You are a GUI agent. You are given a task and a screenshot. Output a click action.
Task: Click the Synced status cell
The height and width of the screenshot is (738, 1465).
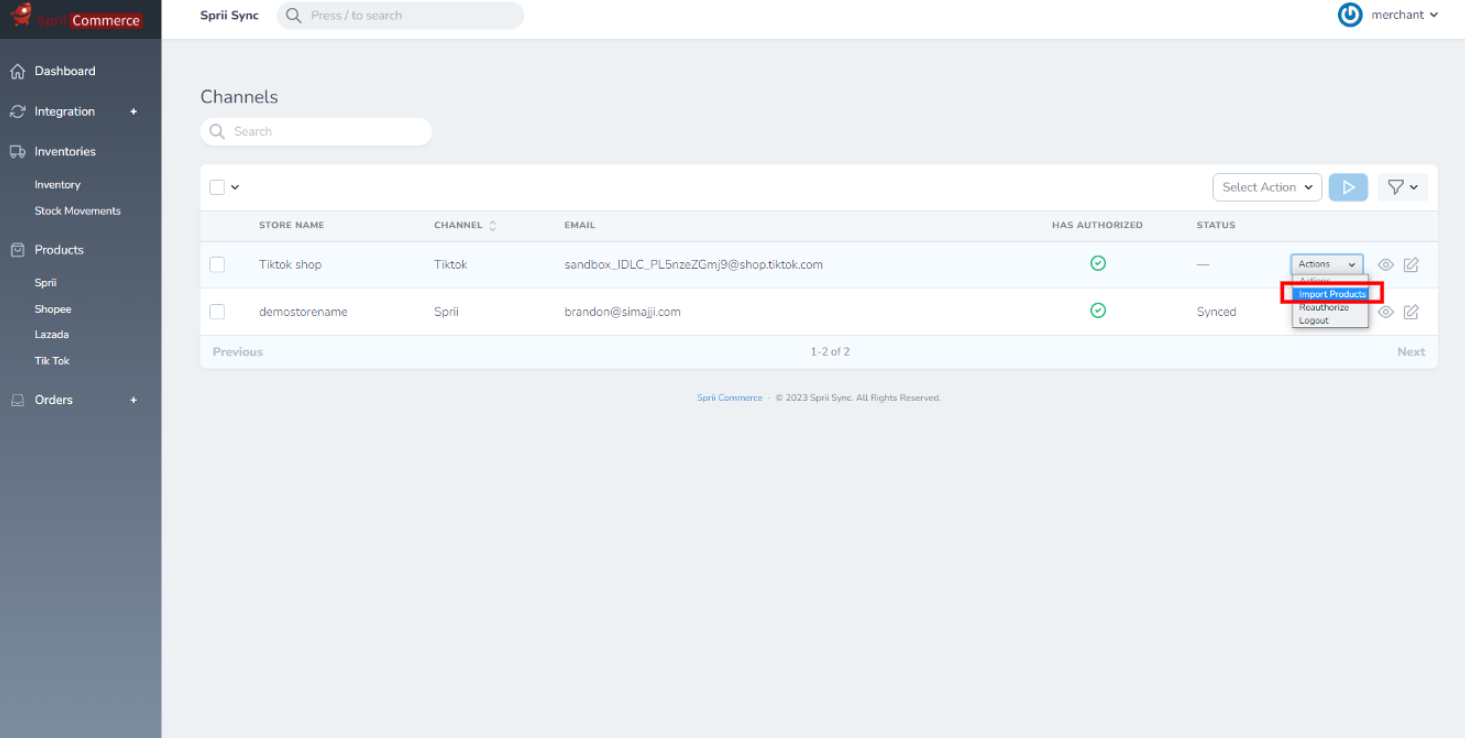coord(1216,312)
